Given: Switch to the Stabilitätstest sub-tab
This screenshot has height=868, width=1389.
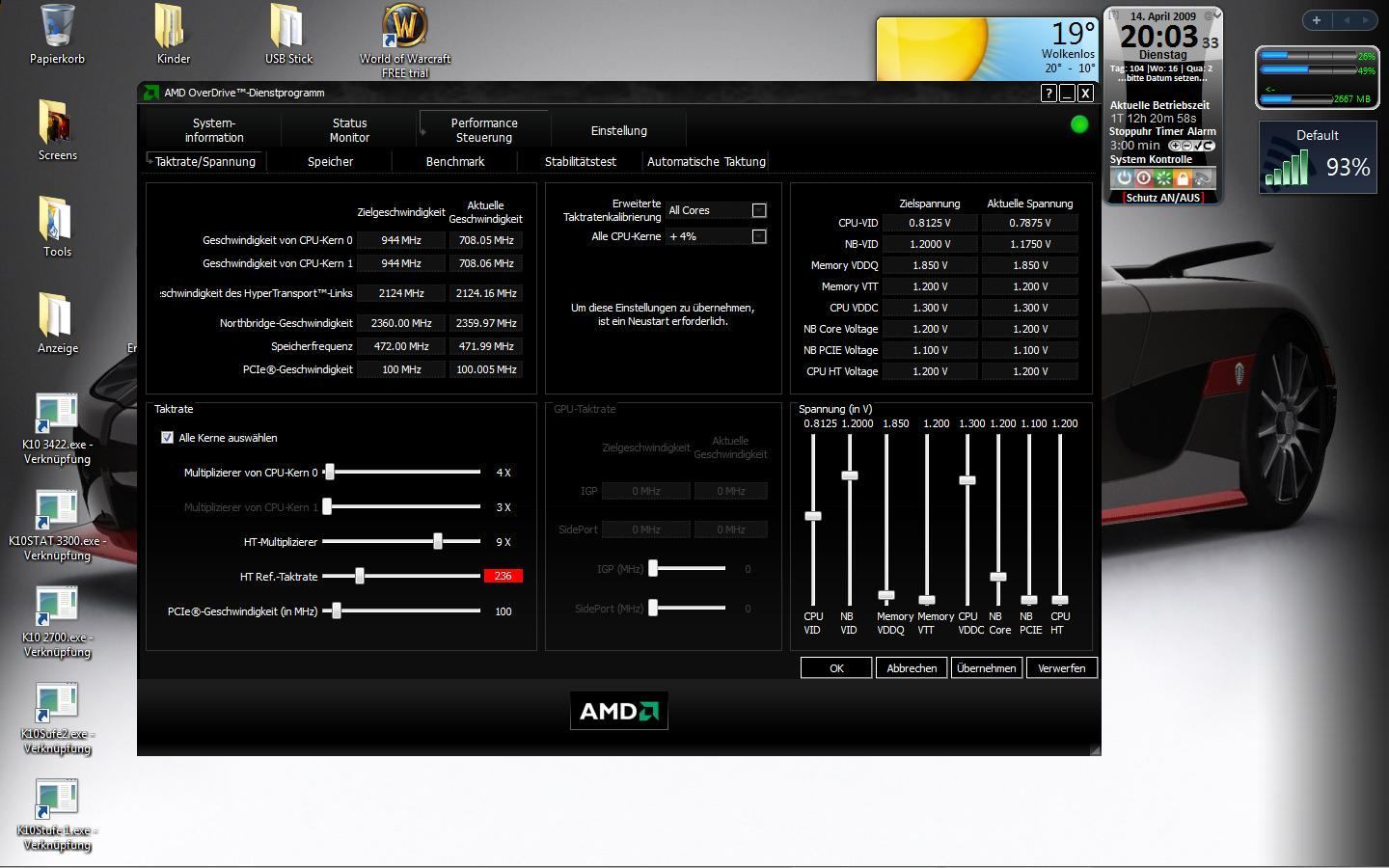Looking at the screenshot, I should coord(580,161).
